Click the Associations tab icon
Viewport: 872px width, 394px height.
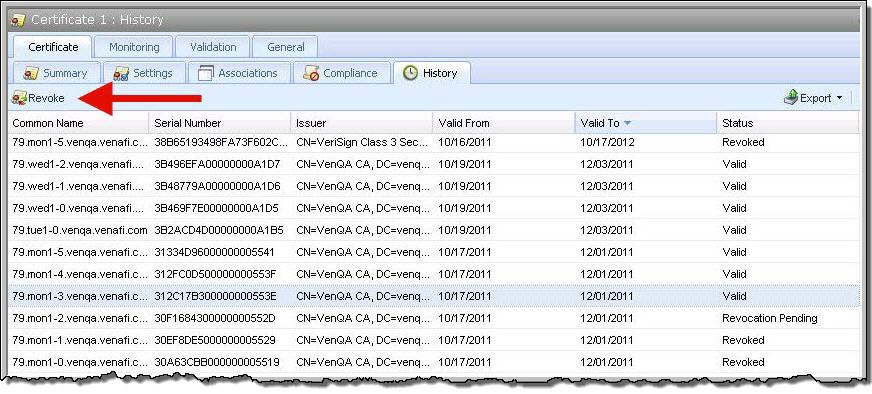pos(206,73)
